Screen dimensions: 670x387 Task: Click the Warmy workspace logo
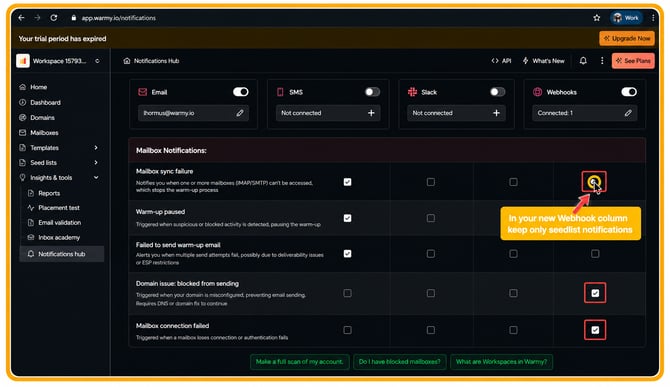23,61
